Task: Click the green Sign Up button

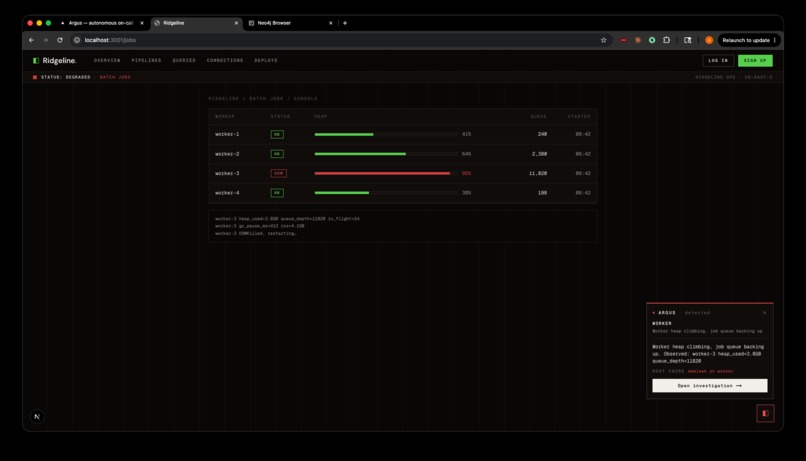Action: [755, 61]
